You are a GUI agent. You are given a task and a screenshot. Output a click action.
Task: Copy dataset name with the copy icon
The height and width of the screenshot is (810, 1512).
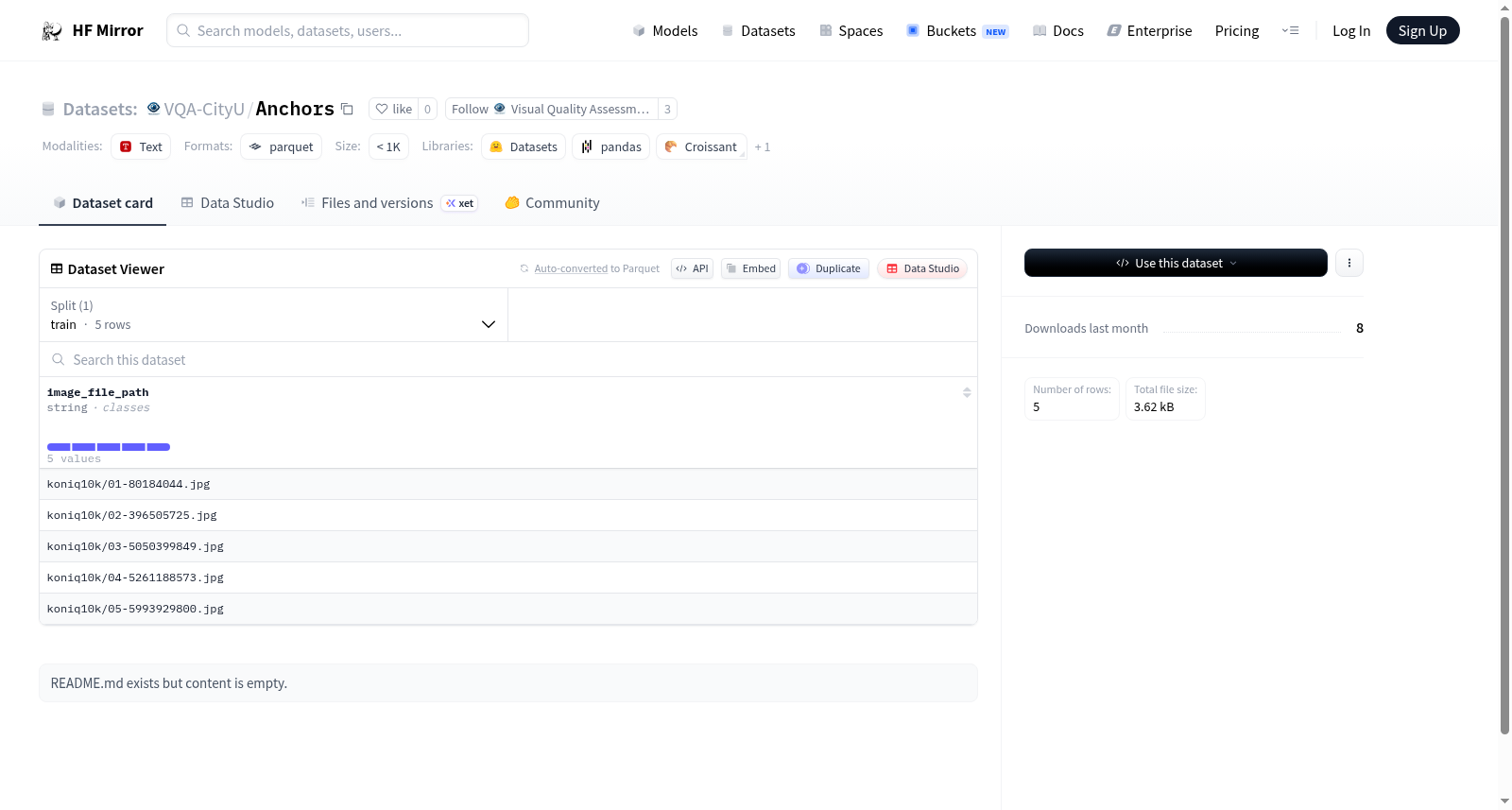(347, 110)
